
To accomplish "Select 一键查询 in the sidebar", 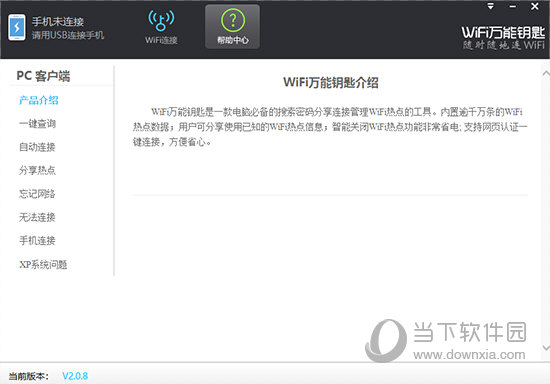I will coord(37,123).
